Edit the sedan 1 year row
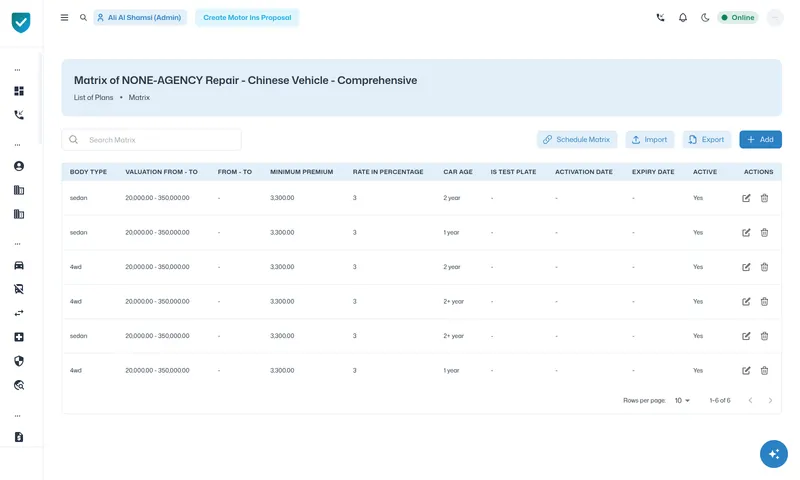 click(x=746, y=233)
